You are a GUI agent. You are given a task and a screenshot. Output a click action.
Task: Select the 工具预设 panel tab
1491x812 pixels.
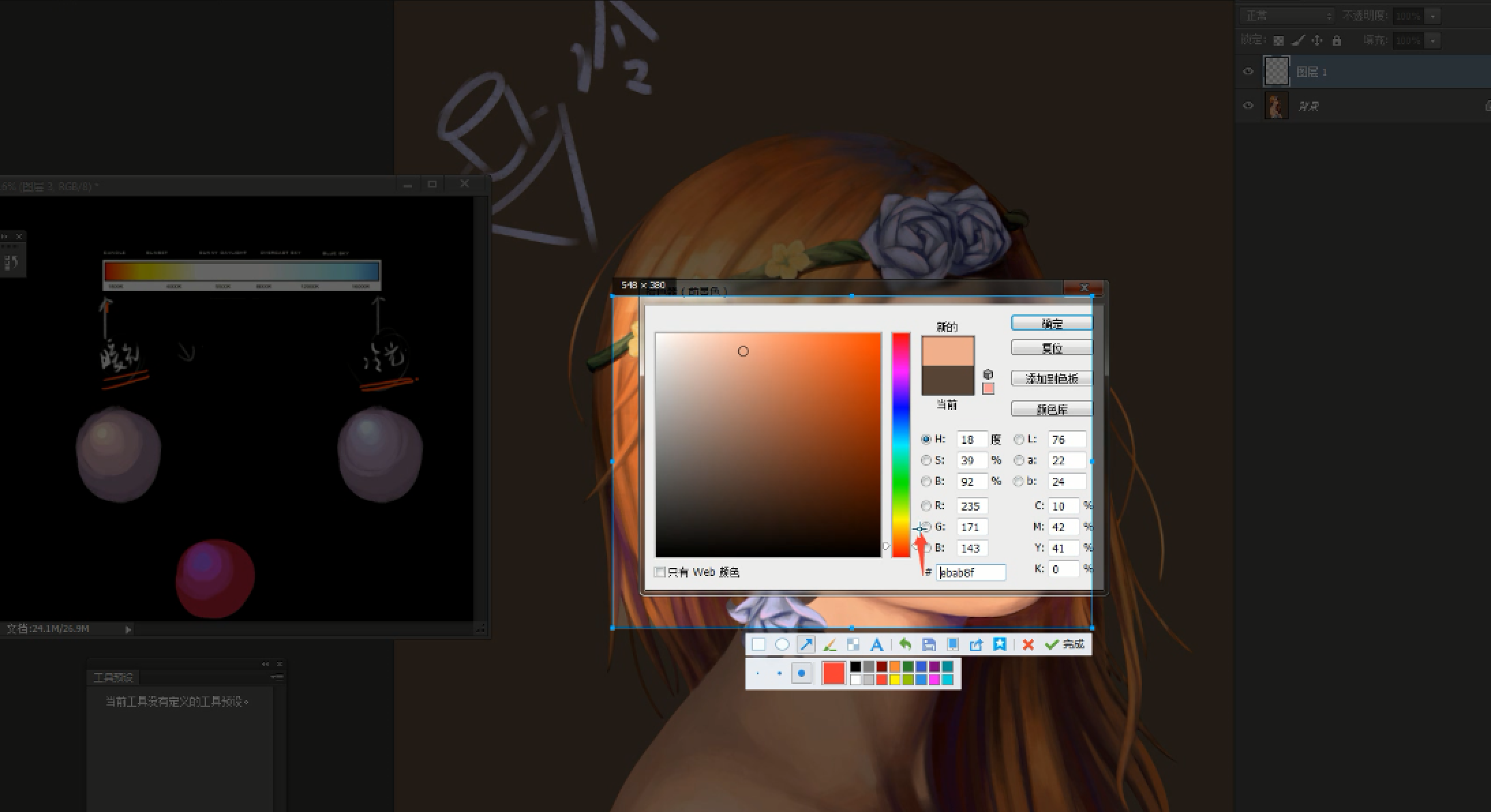click(113, 677)
